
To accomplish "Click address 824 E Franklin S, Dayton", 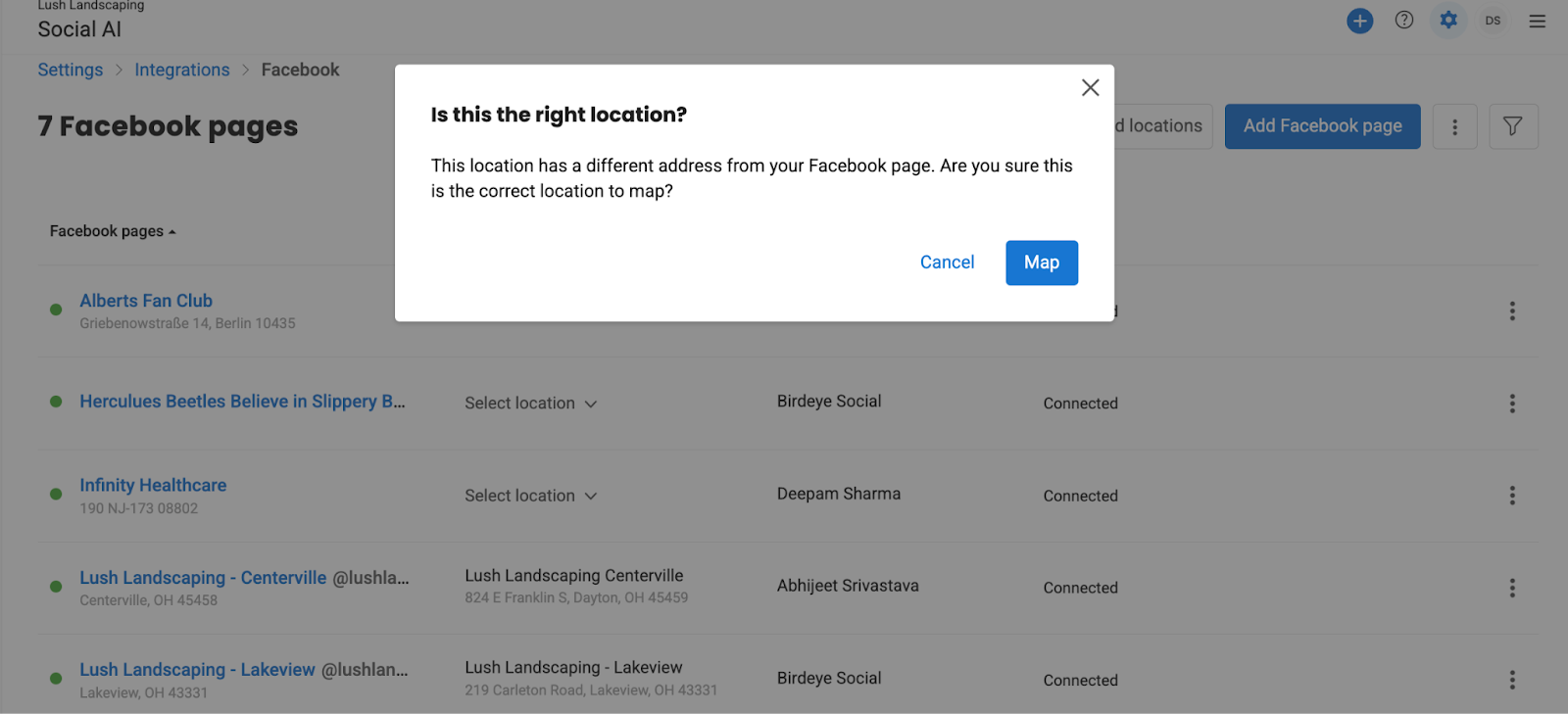I will pos(576,597).
